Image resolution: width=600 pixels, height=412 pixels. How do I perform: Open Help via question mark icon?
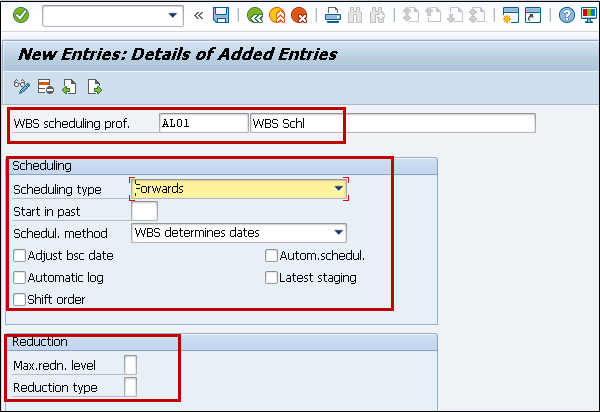566,16
